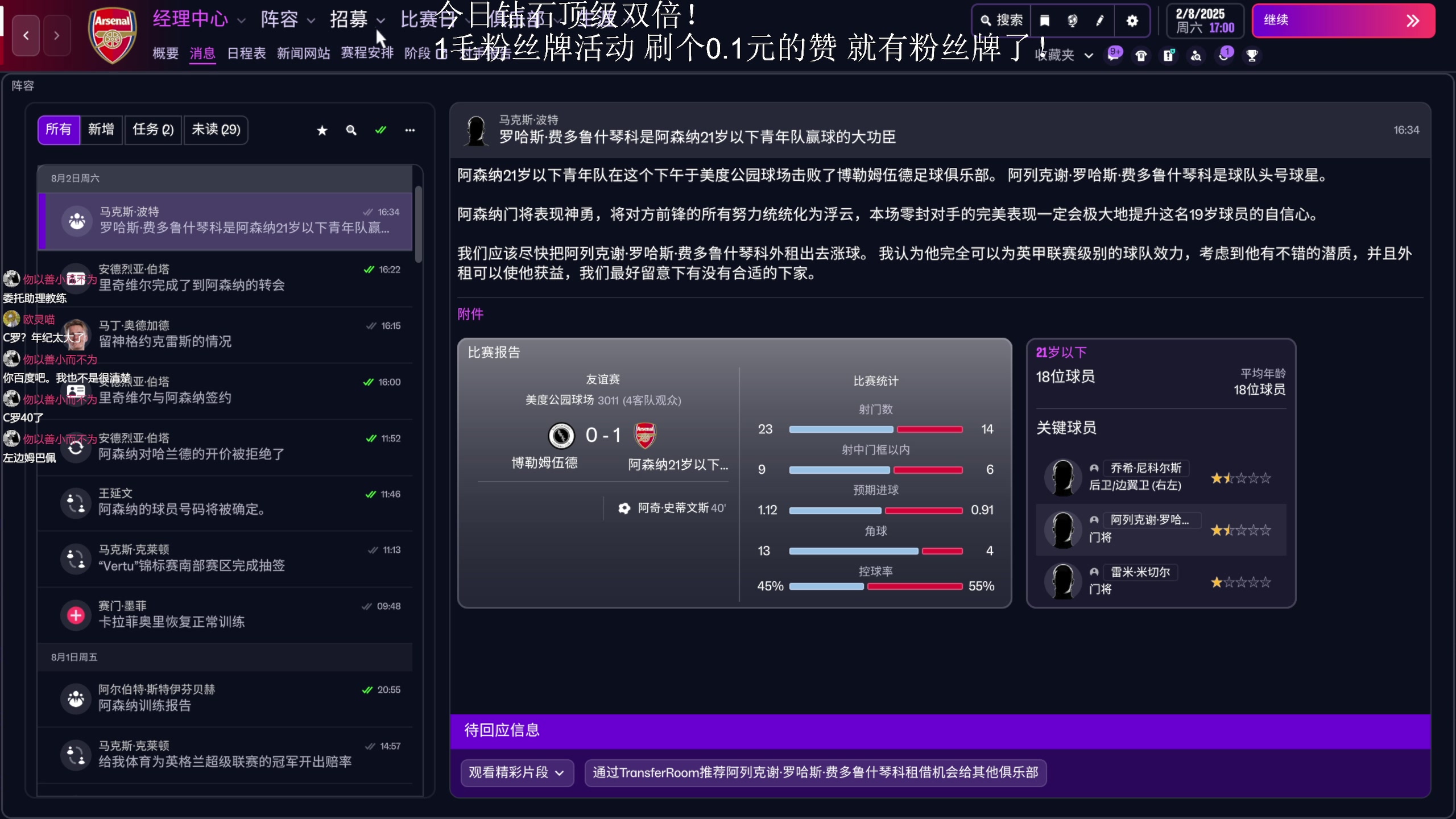Open the settings gear icon

[x=1132, y=20]
